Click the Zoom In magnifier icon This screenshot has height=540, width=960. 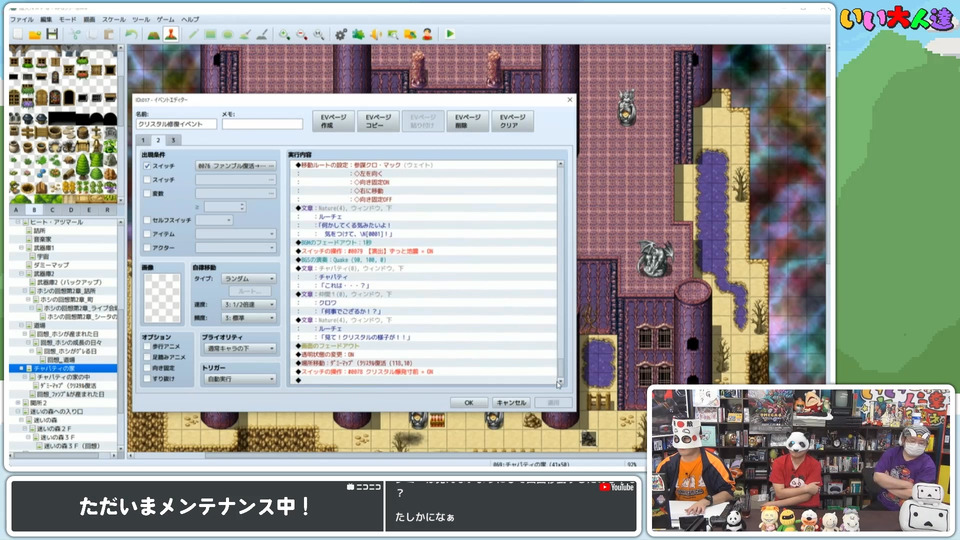(x=284, y=34)
